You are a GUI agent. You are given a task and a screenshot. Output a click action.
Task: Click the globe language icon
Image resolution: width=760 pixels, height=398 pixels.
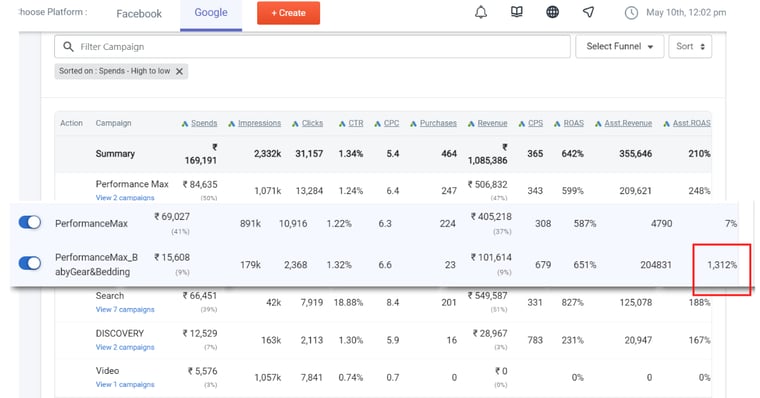[x=553, y=12]
